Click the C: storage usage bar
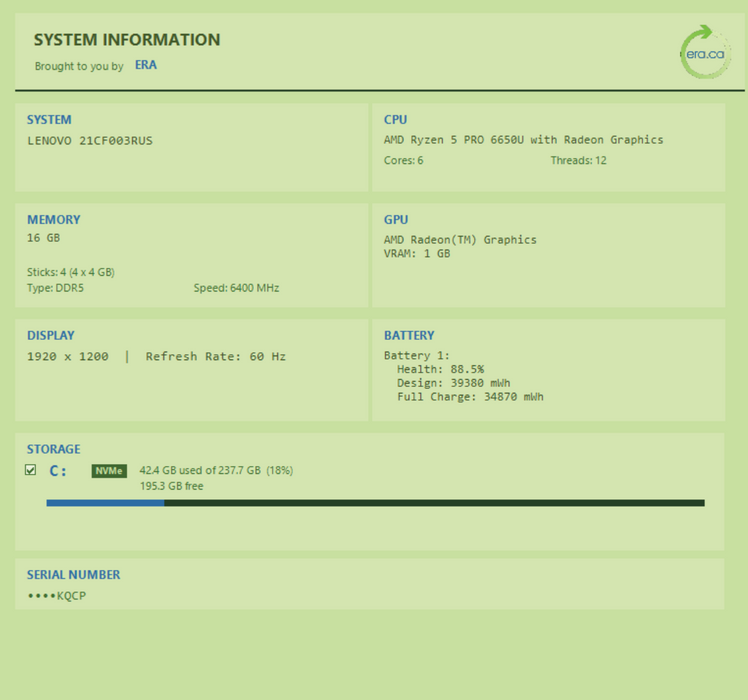Viewport: 748px width, 700px height. 375,503
